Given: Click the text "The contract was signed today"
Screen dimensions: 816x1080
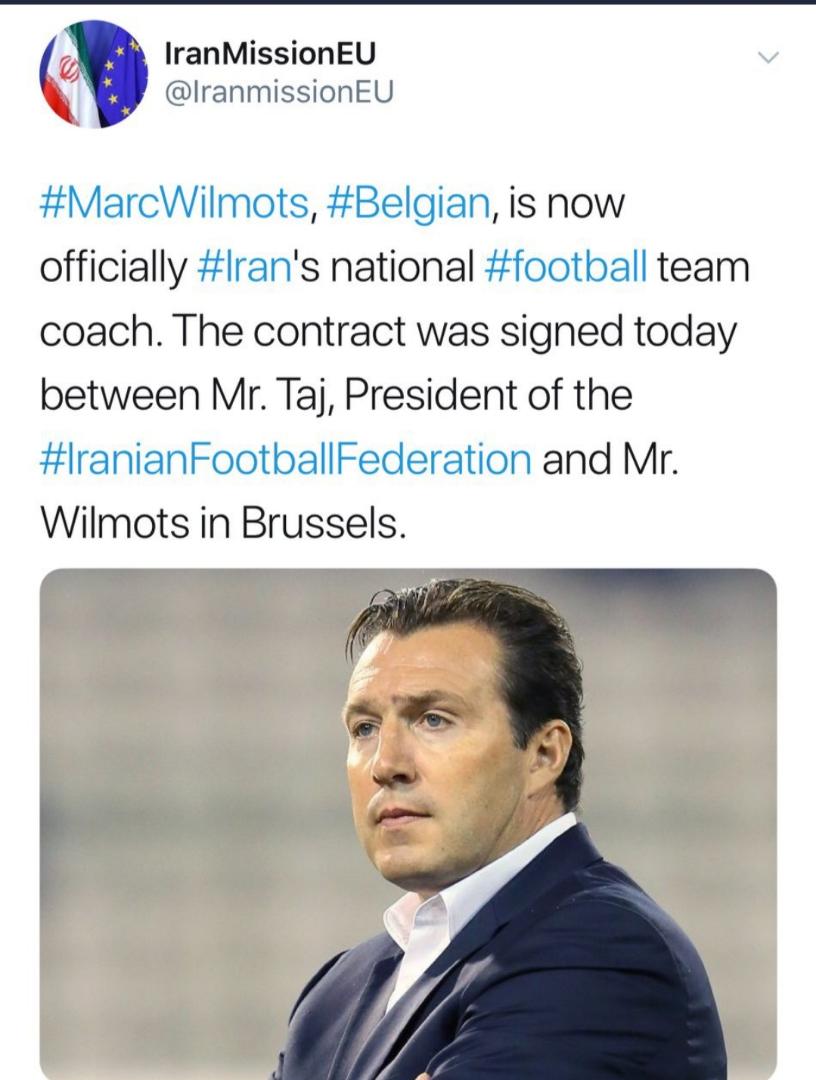Looking at the screenshot, I should pos(456,332).
